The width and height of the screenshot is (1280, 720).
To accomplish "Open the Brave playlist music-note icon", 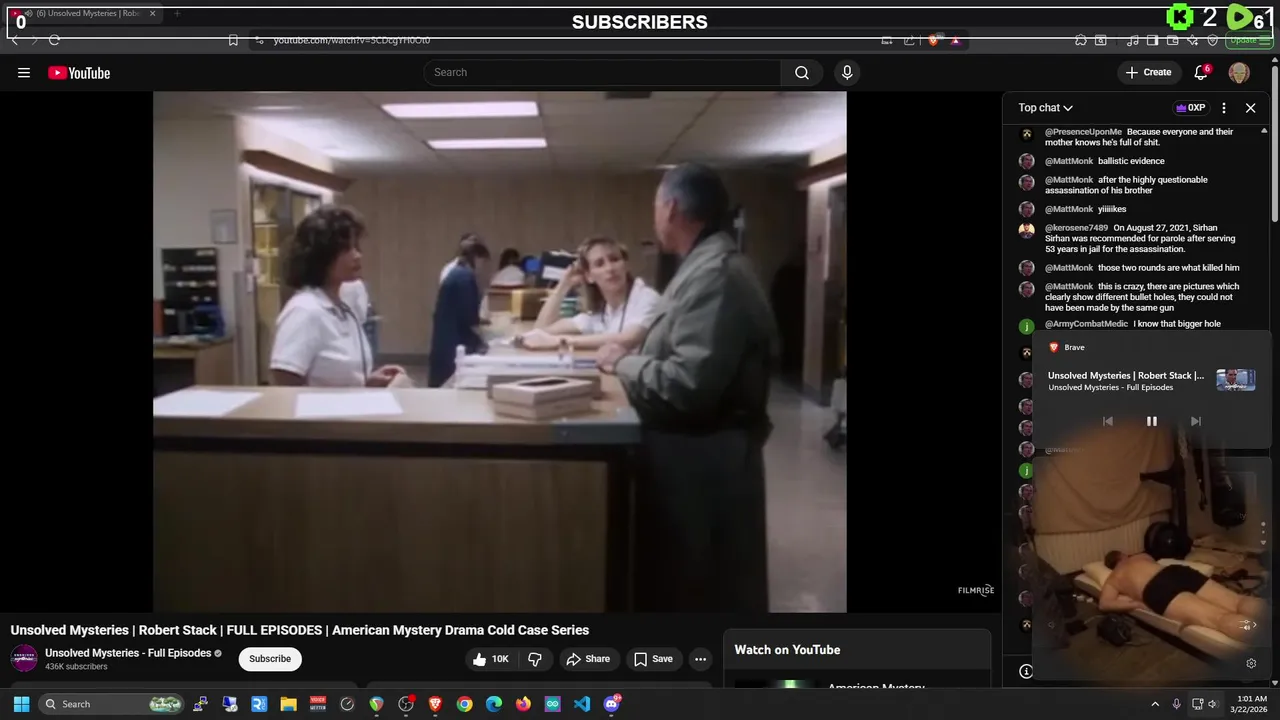I will pos(1132,41).
